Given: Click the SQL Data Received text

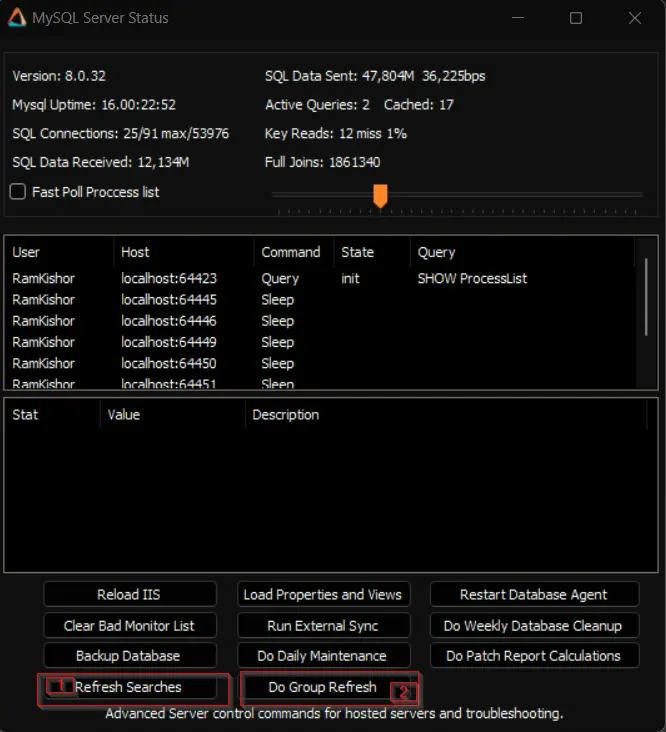Looking at the screenshot, I should click(101, 162).
